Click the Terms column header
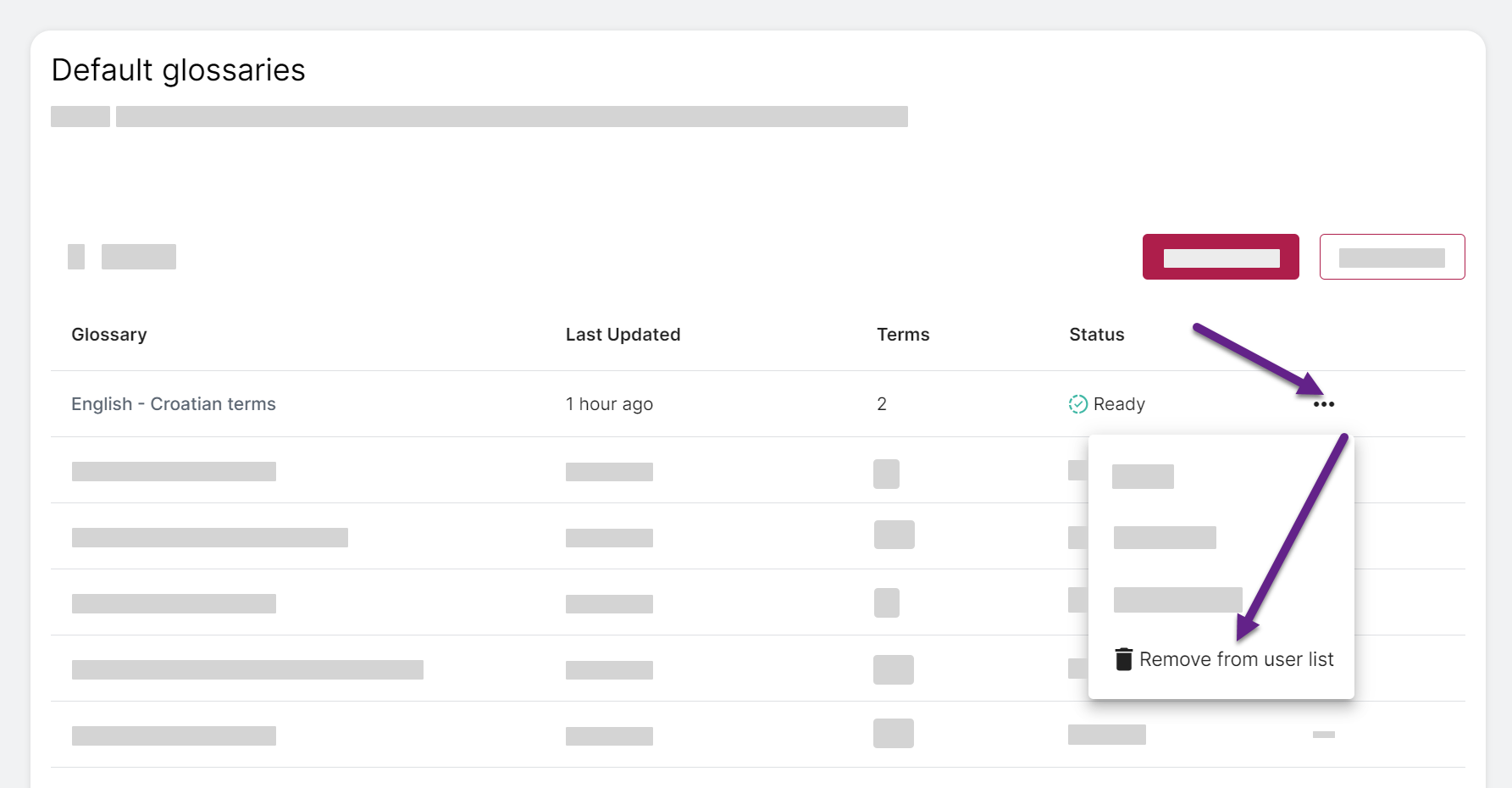Image resolution: width=1512 pixels, height=788 pixels. point(903,335)
